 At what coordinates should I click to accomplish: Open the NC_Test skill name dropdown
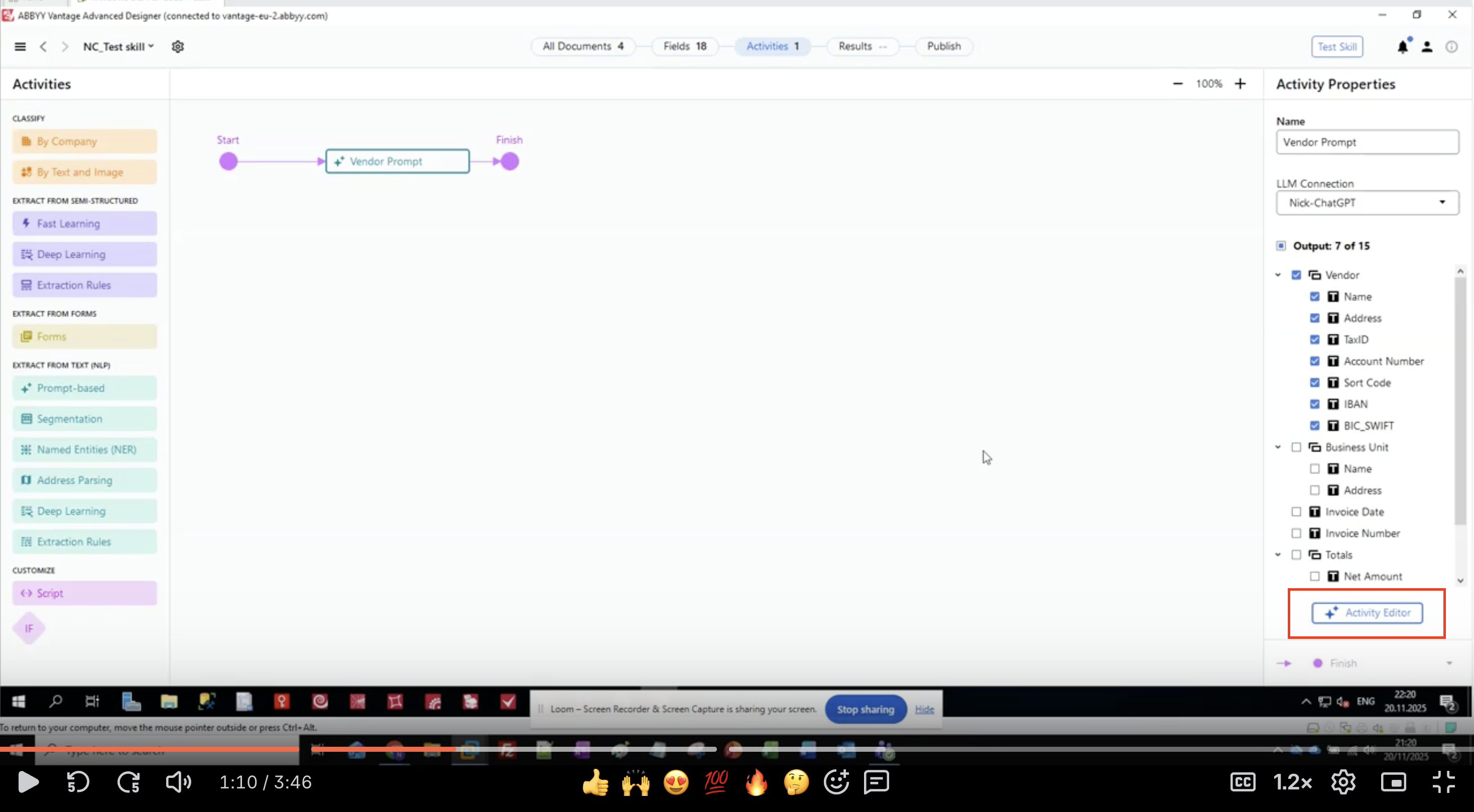118,46
